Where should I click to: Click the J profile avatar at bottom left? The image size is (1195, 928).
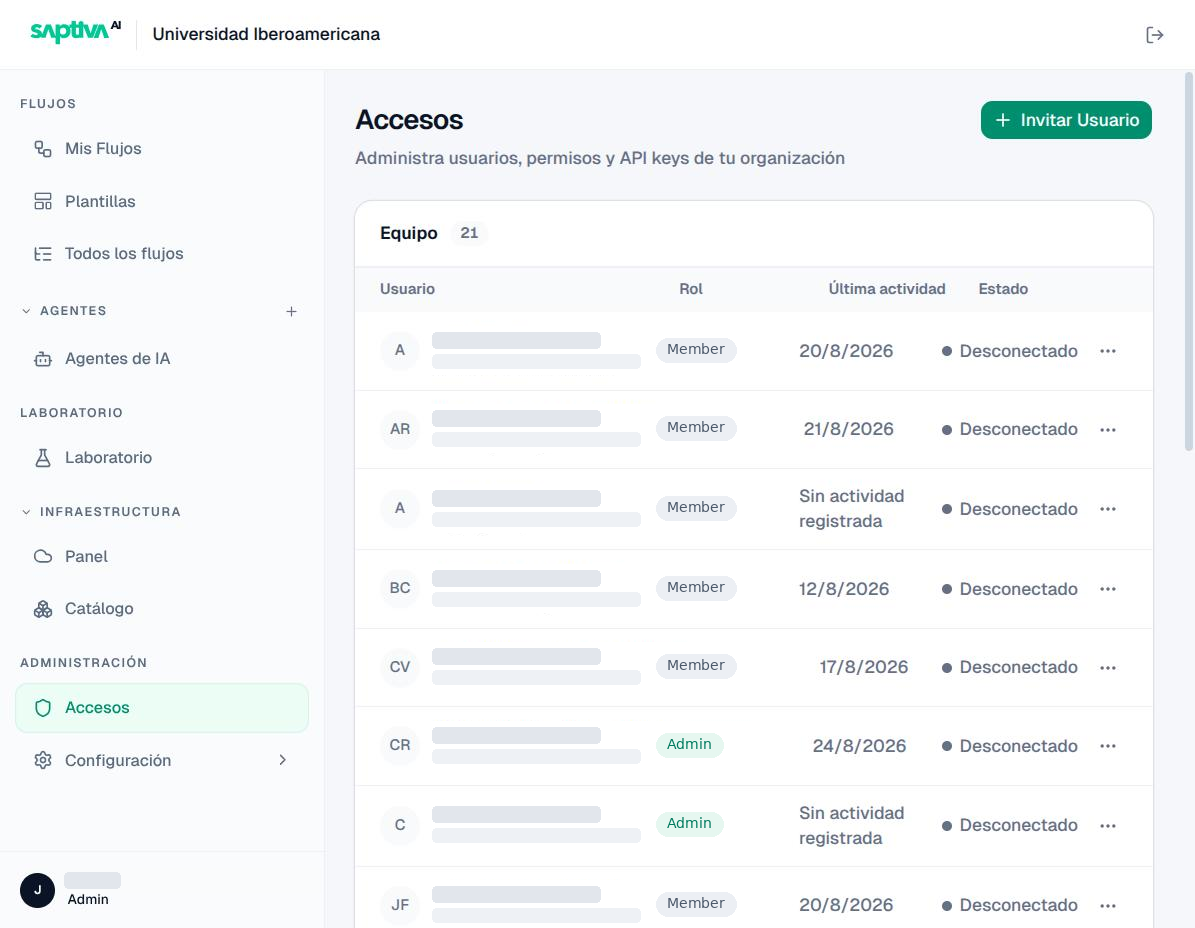[37, 890]
